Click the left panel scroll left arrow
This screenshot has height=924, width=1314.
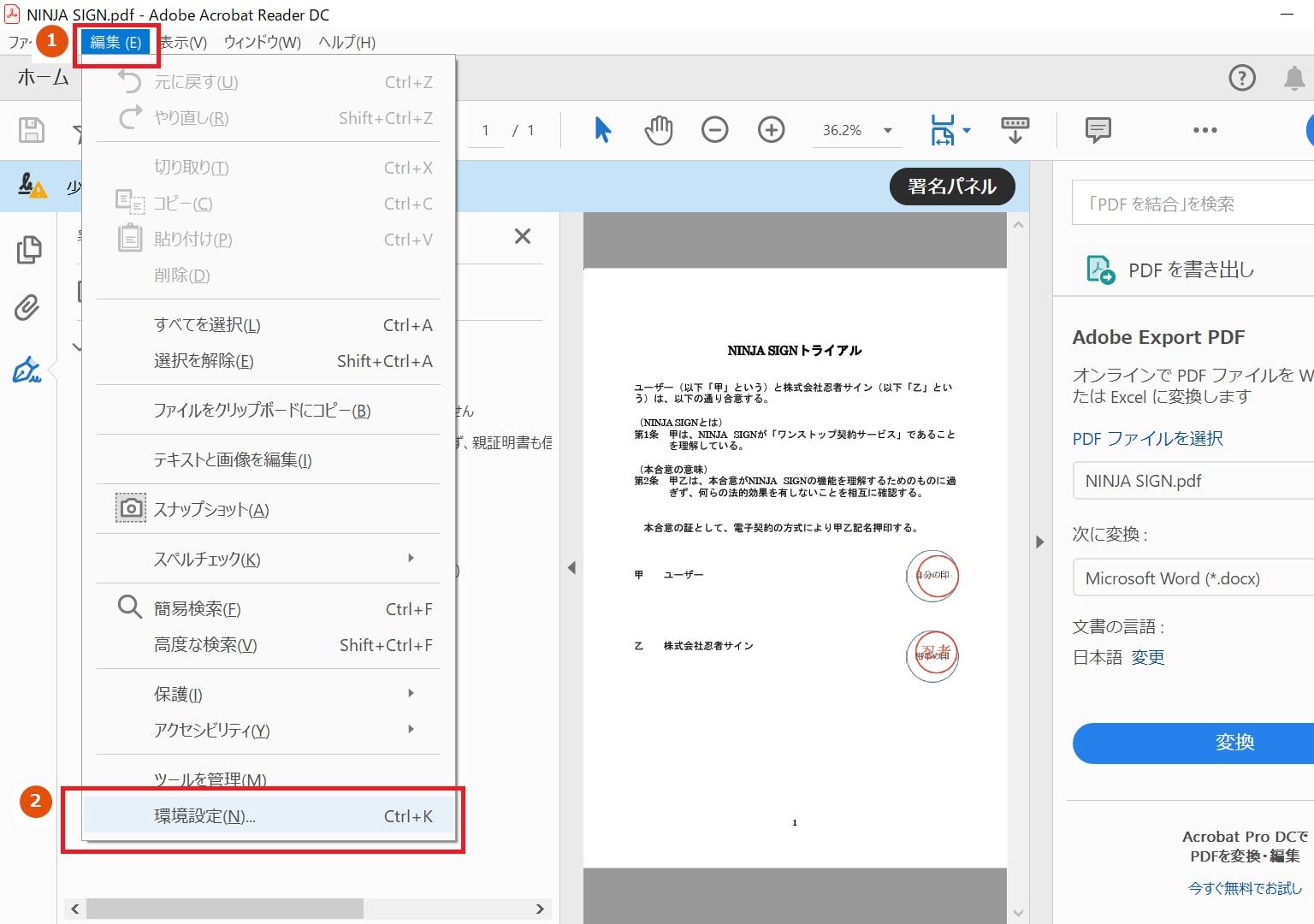tap(75, 909)
